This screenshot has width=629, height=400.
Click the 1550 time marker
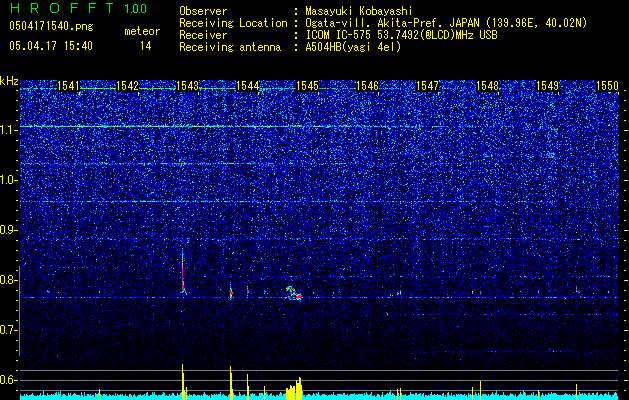(x=607, y=86)
